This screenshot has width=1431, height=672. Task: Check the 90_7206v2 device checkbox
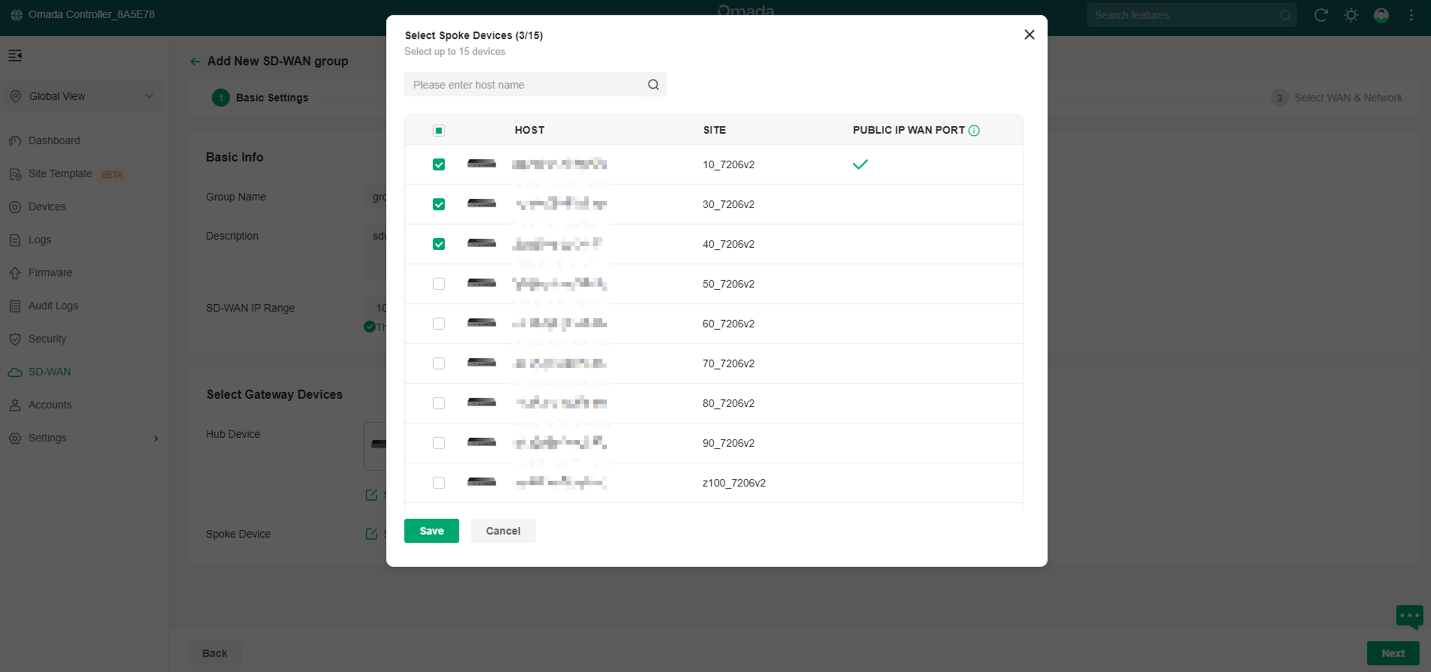pyautogui.click(x=439, y=443)
